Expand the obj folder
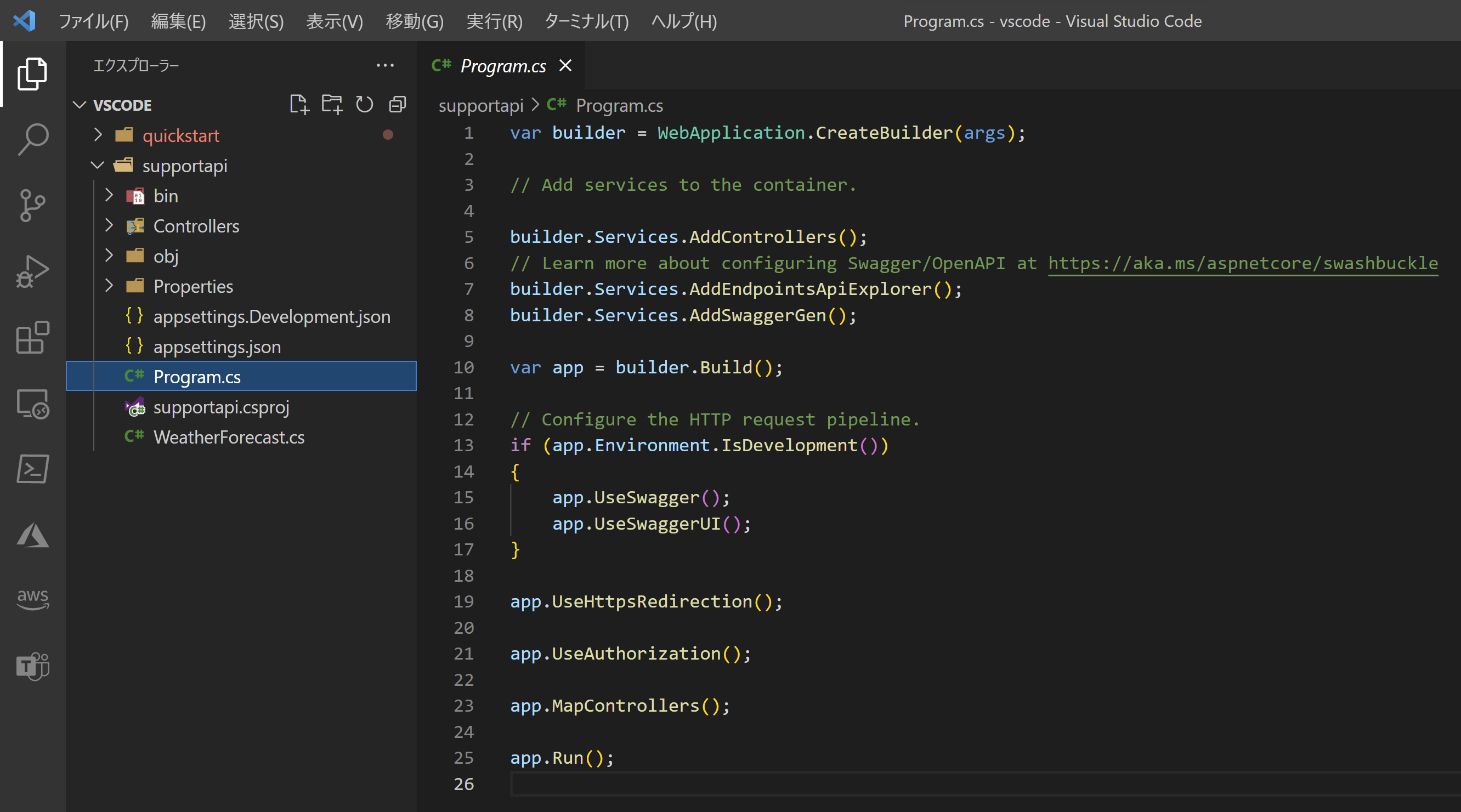Screen dimensions: 1461x812 click(x=110, y=255)
